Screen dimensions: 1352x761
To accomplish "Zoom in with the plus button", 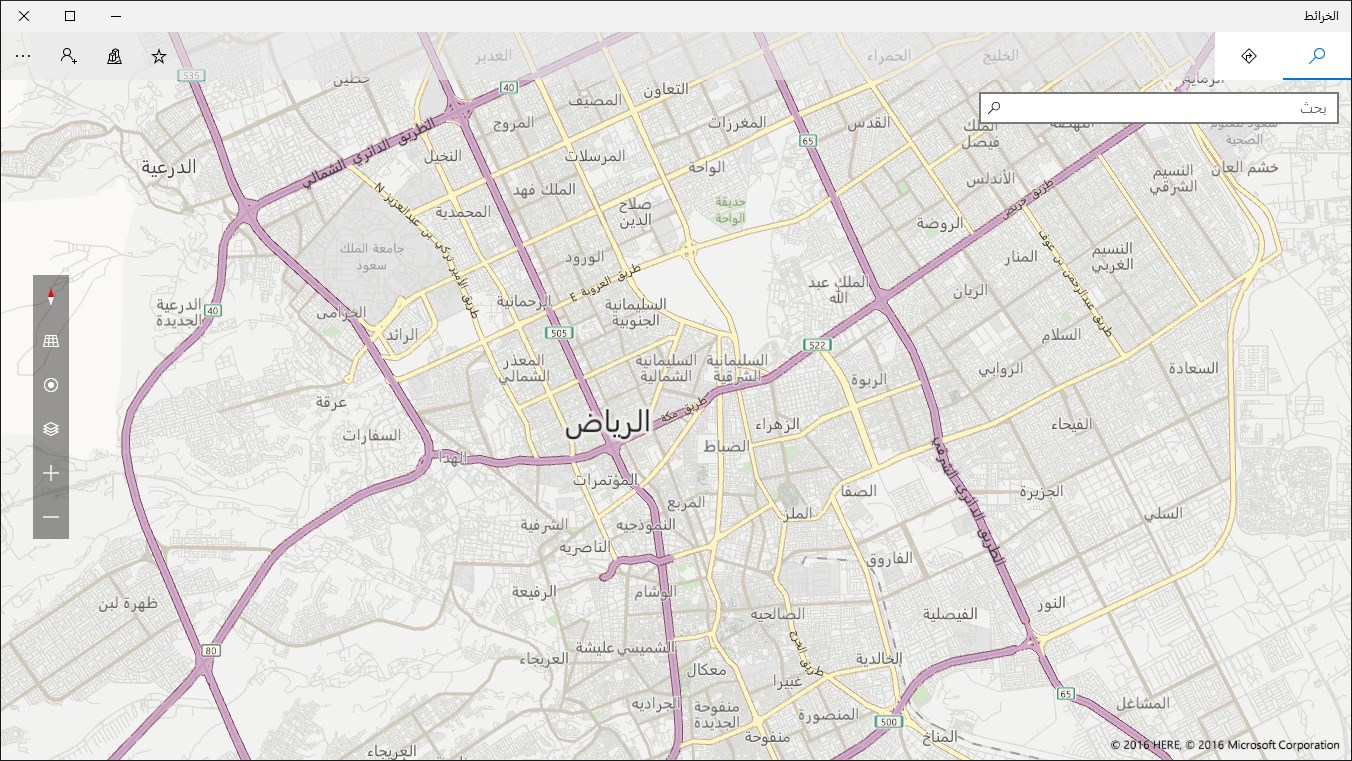I will point(51,473).
